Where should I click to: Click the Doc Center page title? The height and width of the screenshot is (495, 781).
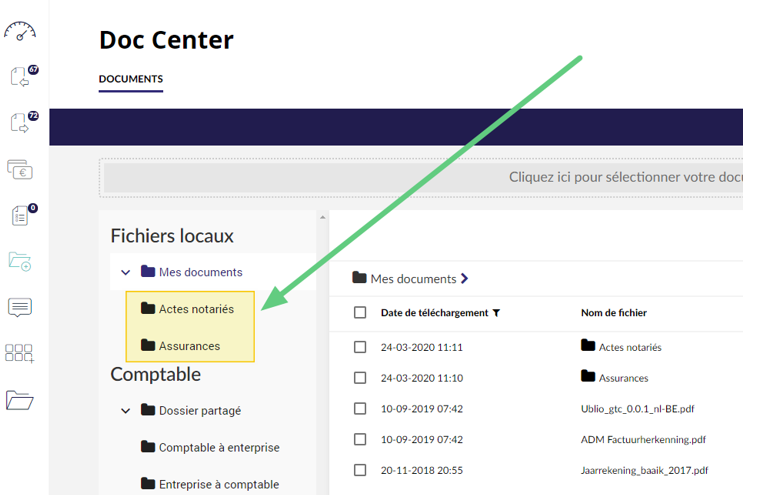[166, 40]
